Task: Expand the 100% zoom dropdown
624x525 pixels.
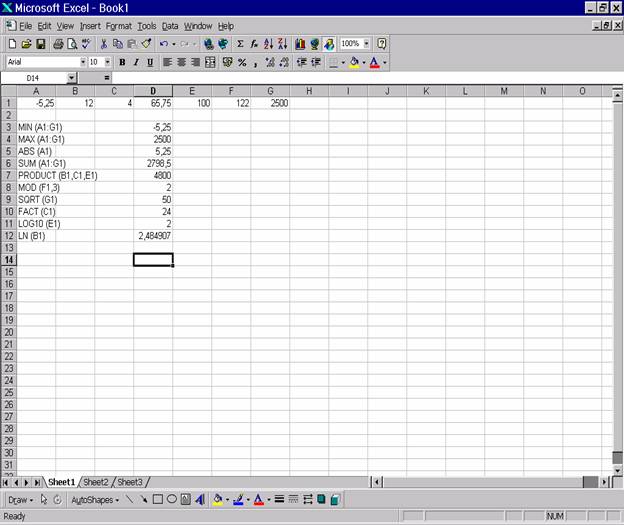Action: [x=366, y=44]
